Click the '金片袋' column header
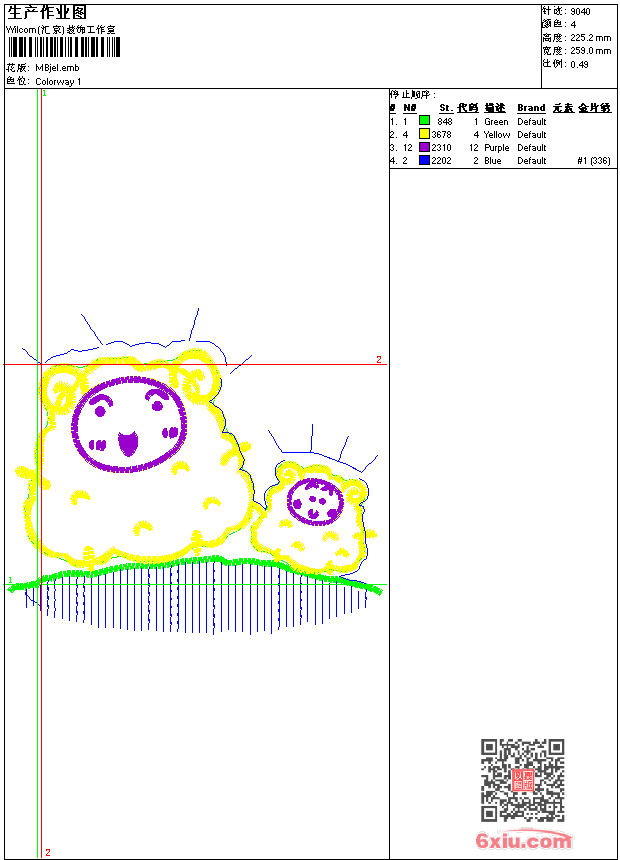620x860 pixels. (x=594, y=108)
